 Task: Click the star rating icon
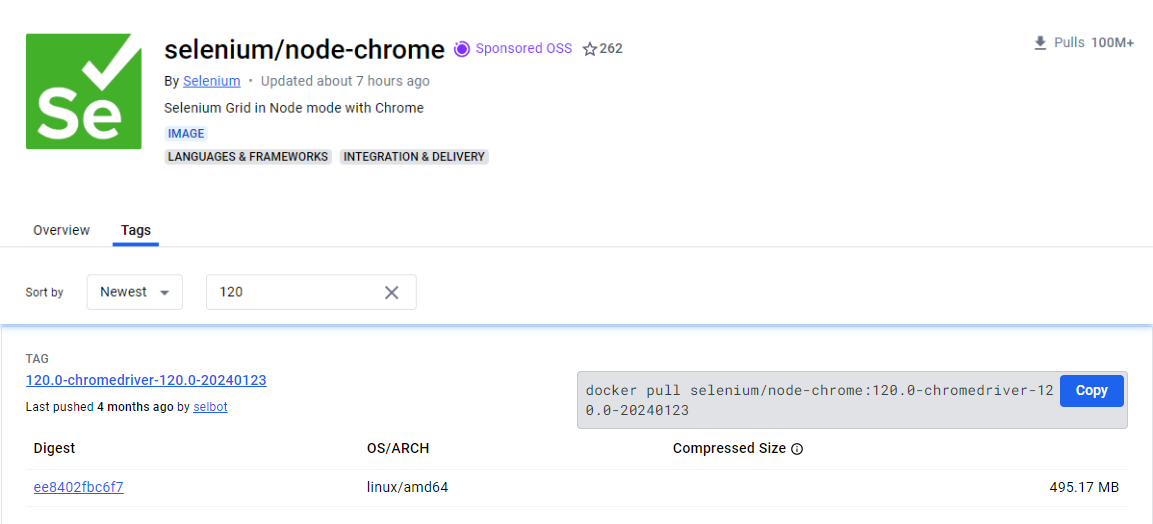(x=590, y=49)
